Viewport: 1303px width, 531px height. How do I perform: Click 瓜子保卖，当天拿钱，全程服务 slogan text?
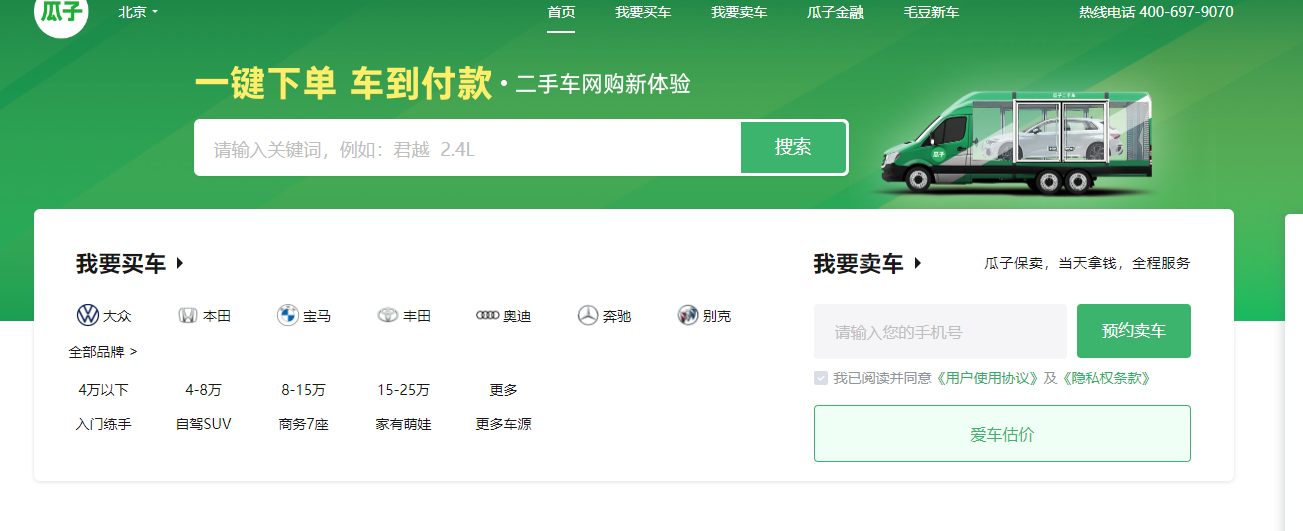(1087, 264)
